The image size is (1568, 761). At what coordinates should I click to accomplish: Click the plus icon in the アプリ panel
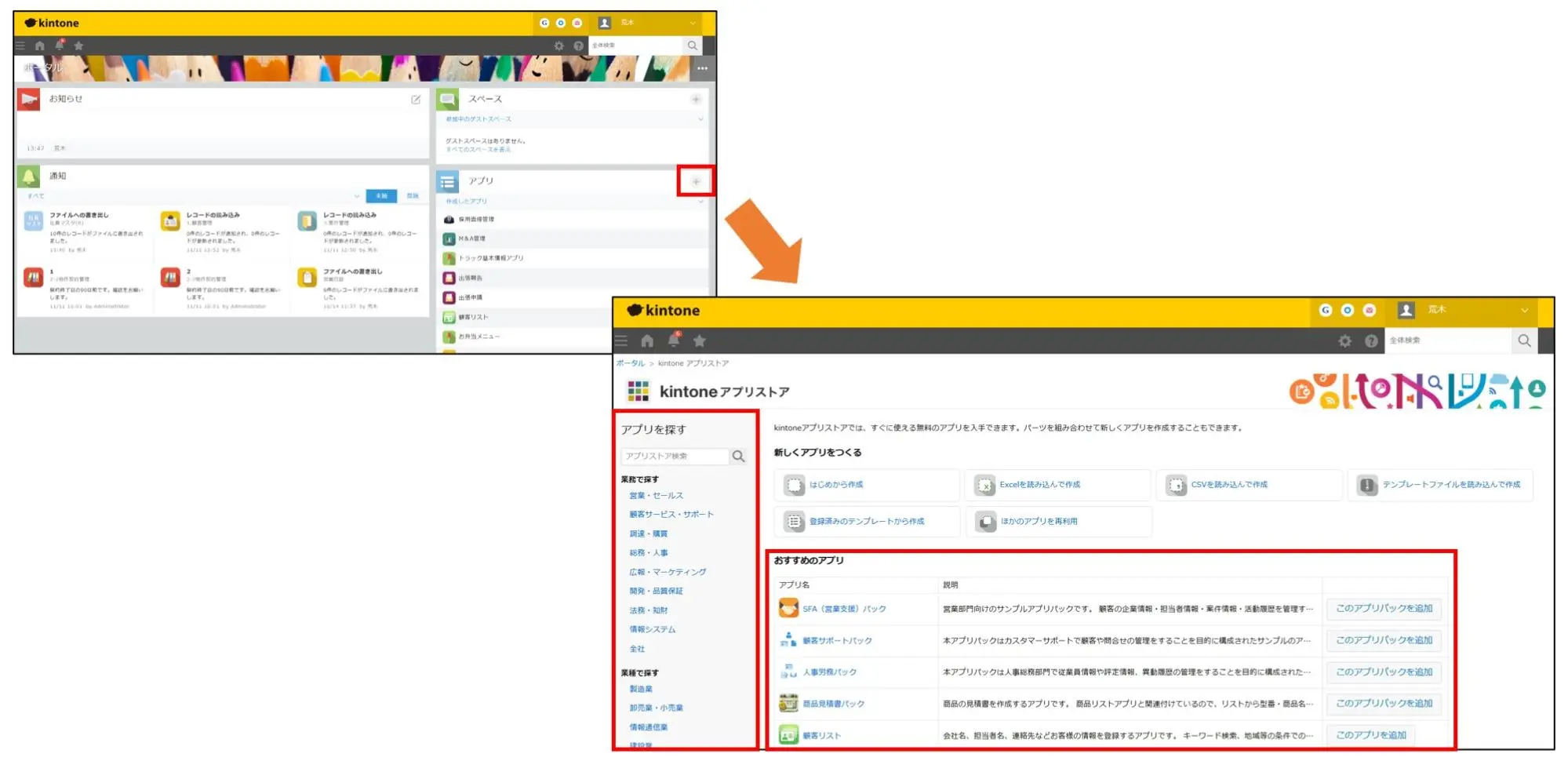[695, 181]
